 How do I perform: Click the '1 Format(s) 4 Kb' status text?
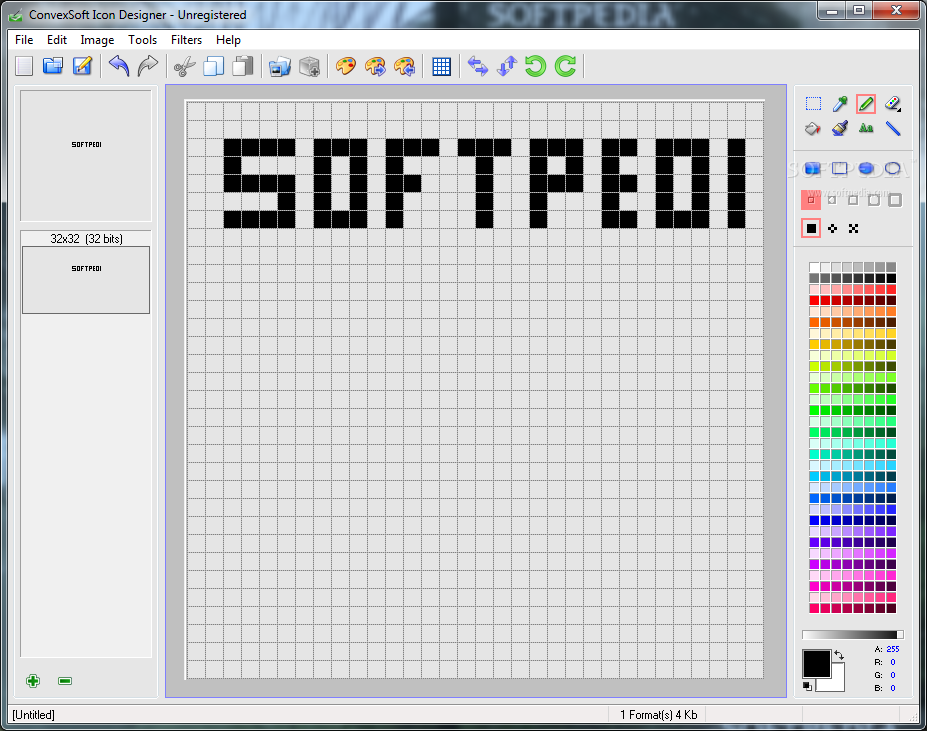[659, 714]
